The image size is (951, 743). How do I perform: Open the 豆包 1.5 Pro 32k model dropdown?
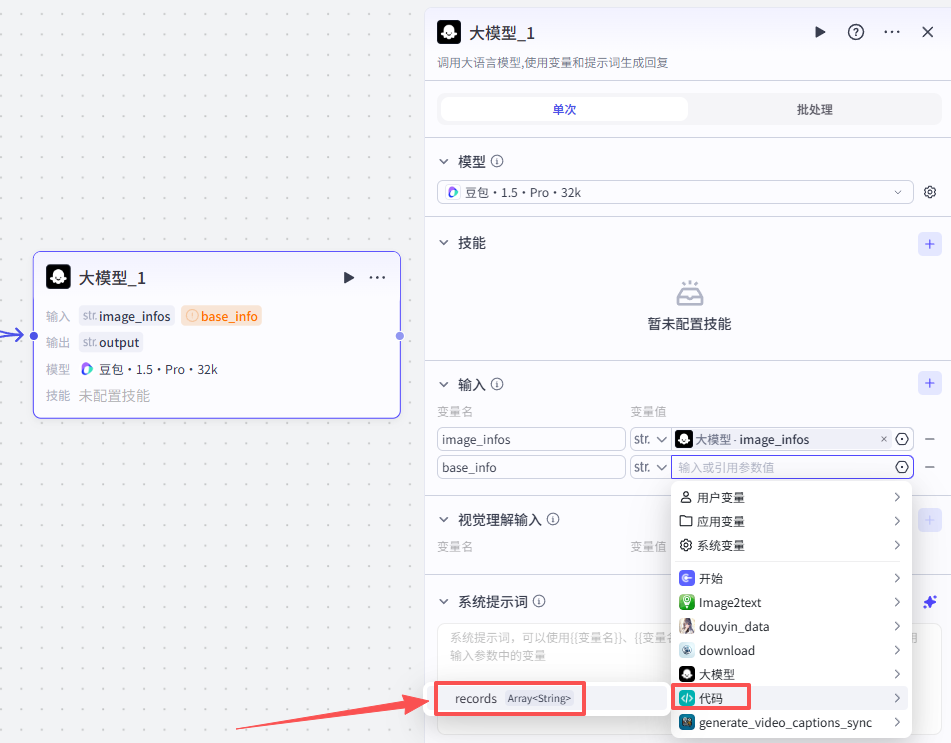pyautogui.click(x=675, y=192)
